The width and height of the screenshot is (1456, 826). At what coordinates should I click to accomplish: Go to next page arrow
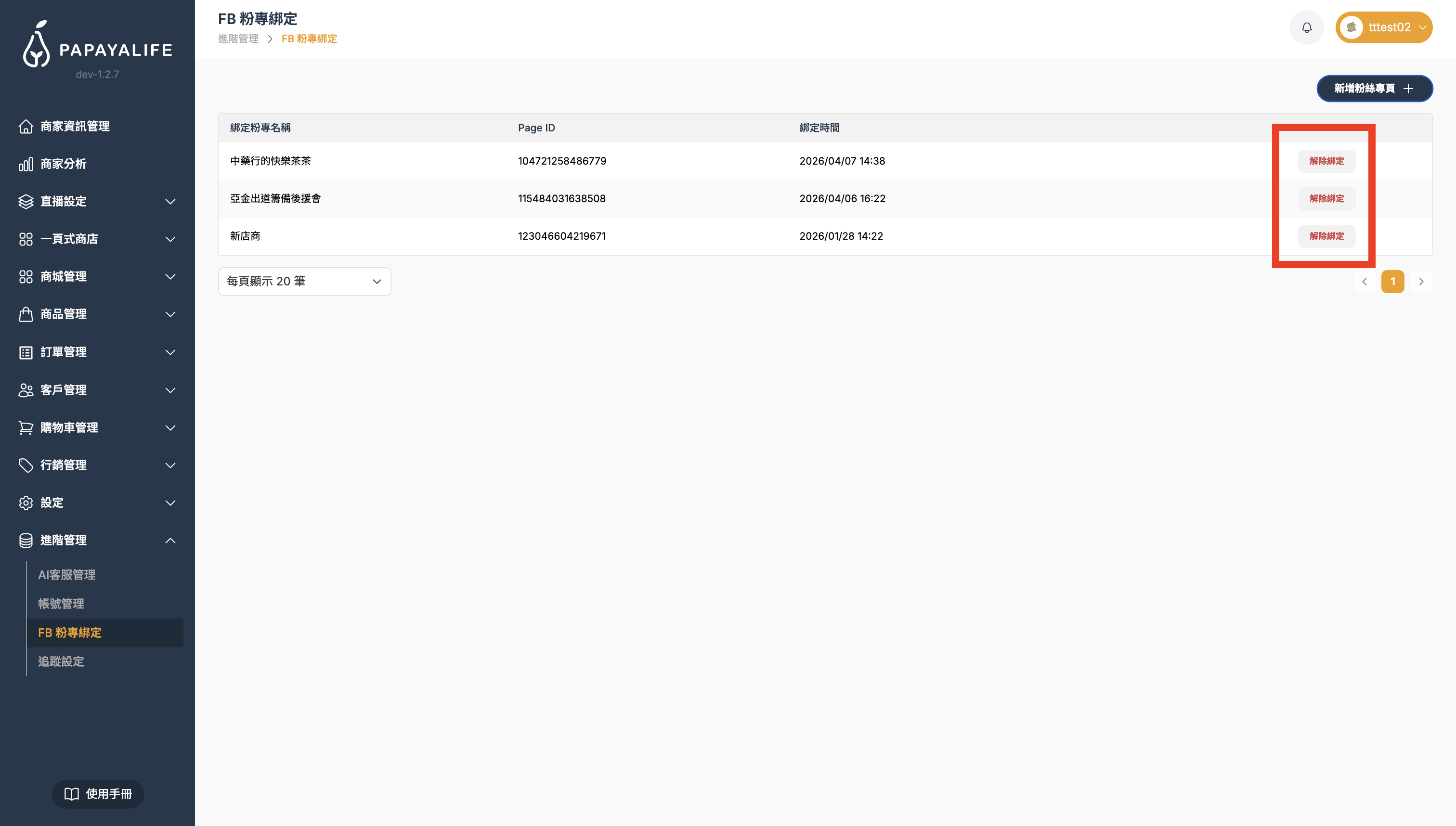point(1421,282)
